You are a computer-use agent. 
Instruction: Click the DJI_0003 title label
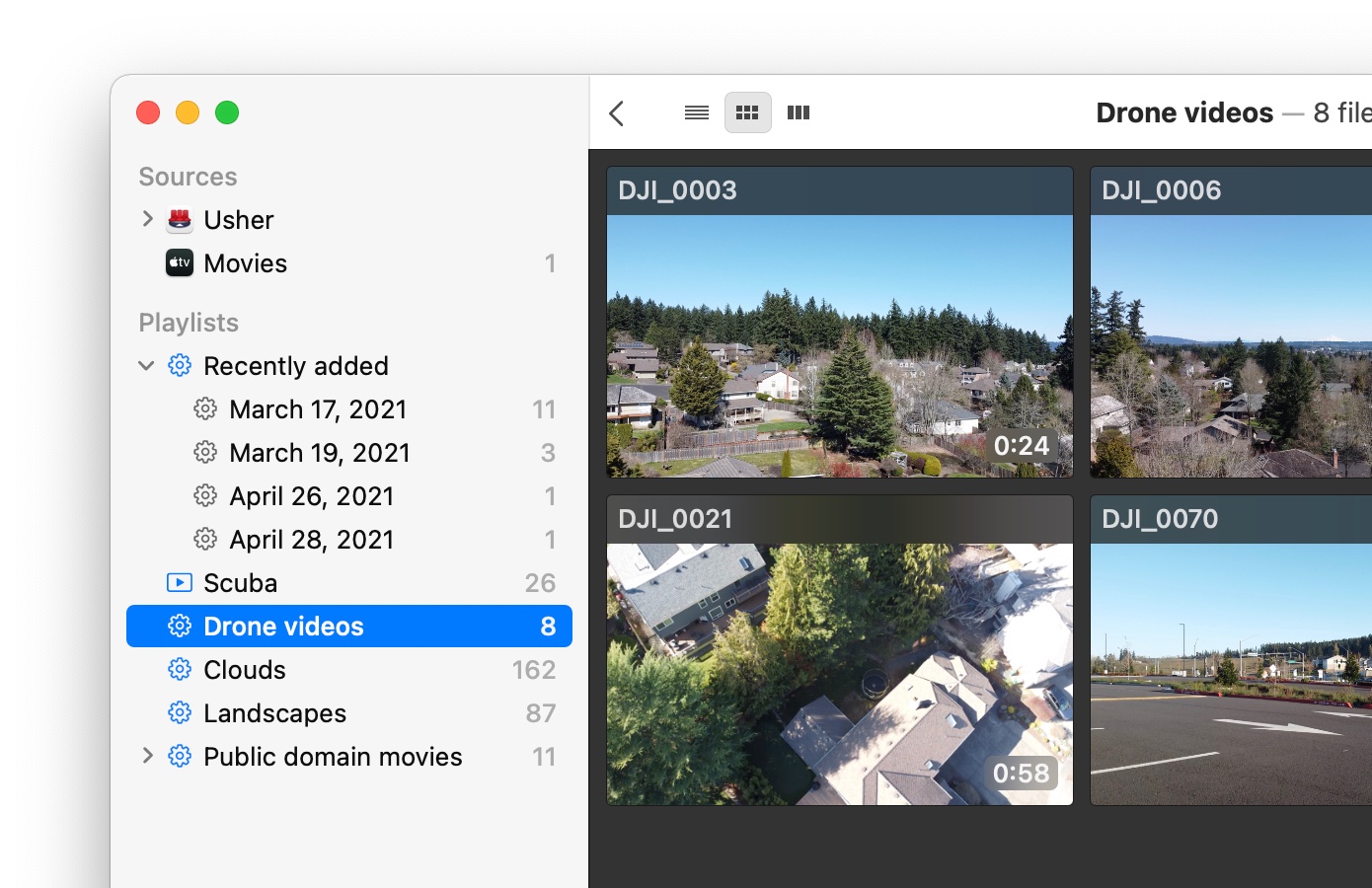[677, 190]
